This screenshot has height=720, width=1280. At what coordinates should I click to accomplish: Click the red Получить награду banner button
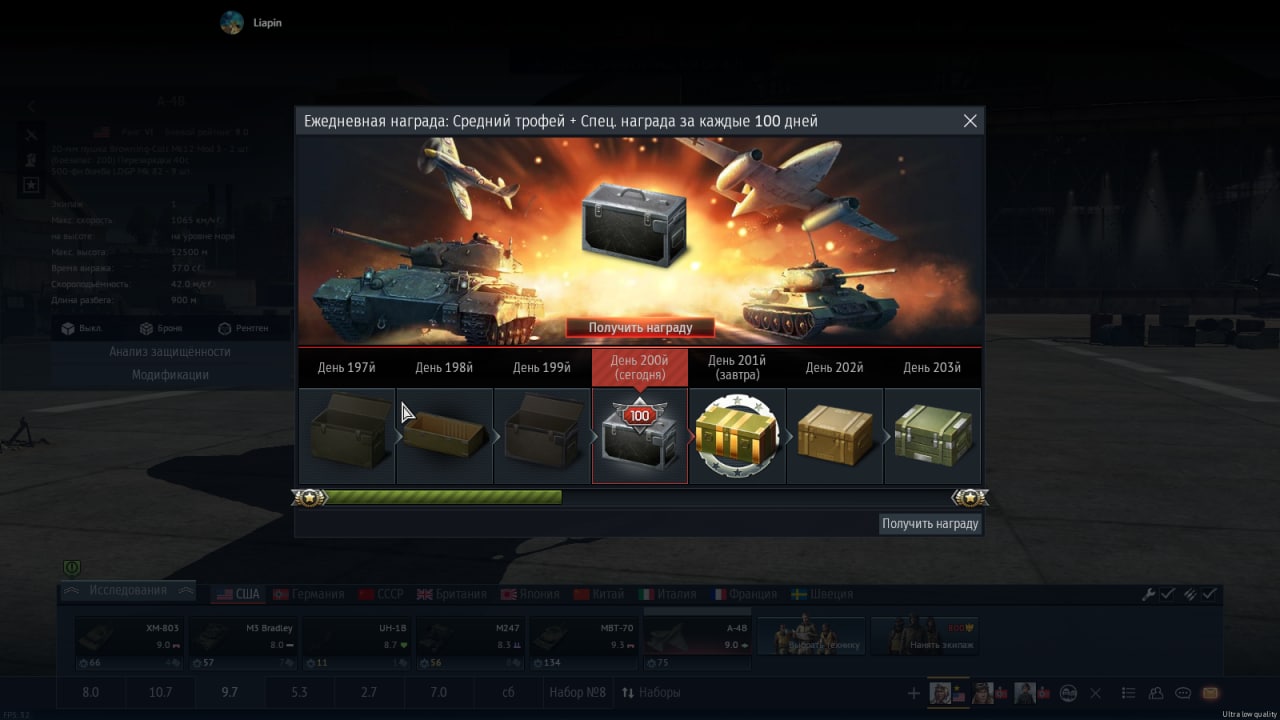[640, 327]
